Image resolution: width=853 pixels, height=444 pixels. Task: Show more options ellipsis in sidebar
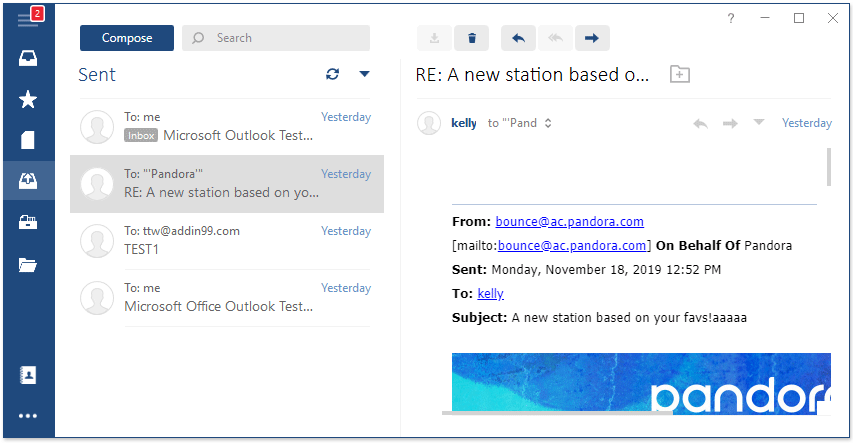tap(28, 416)
